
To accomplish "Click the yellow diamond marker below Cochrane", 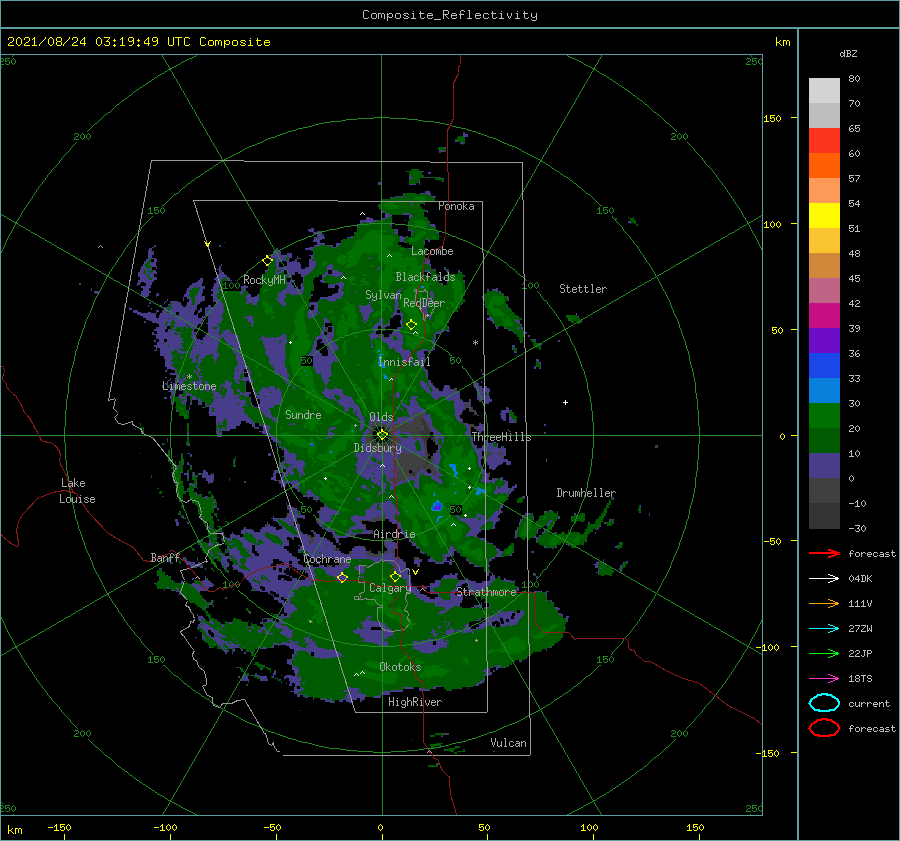I will (x=342, y=577).
